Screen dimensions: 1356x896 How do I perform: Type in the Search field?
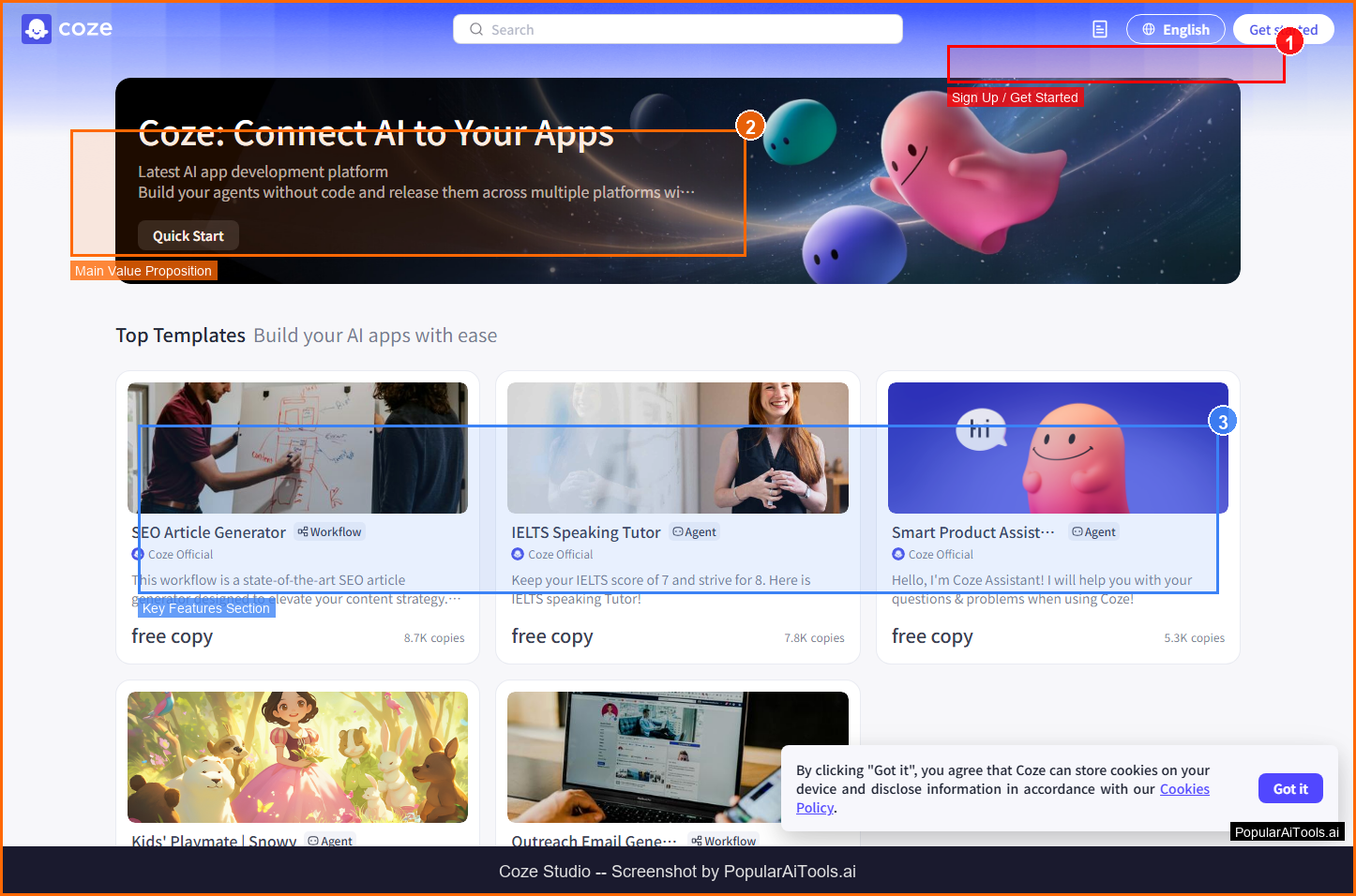689,30
